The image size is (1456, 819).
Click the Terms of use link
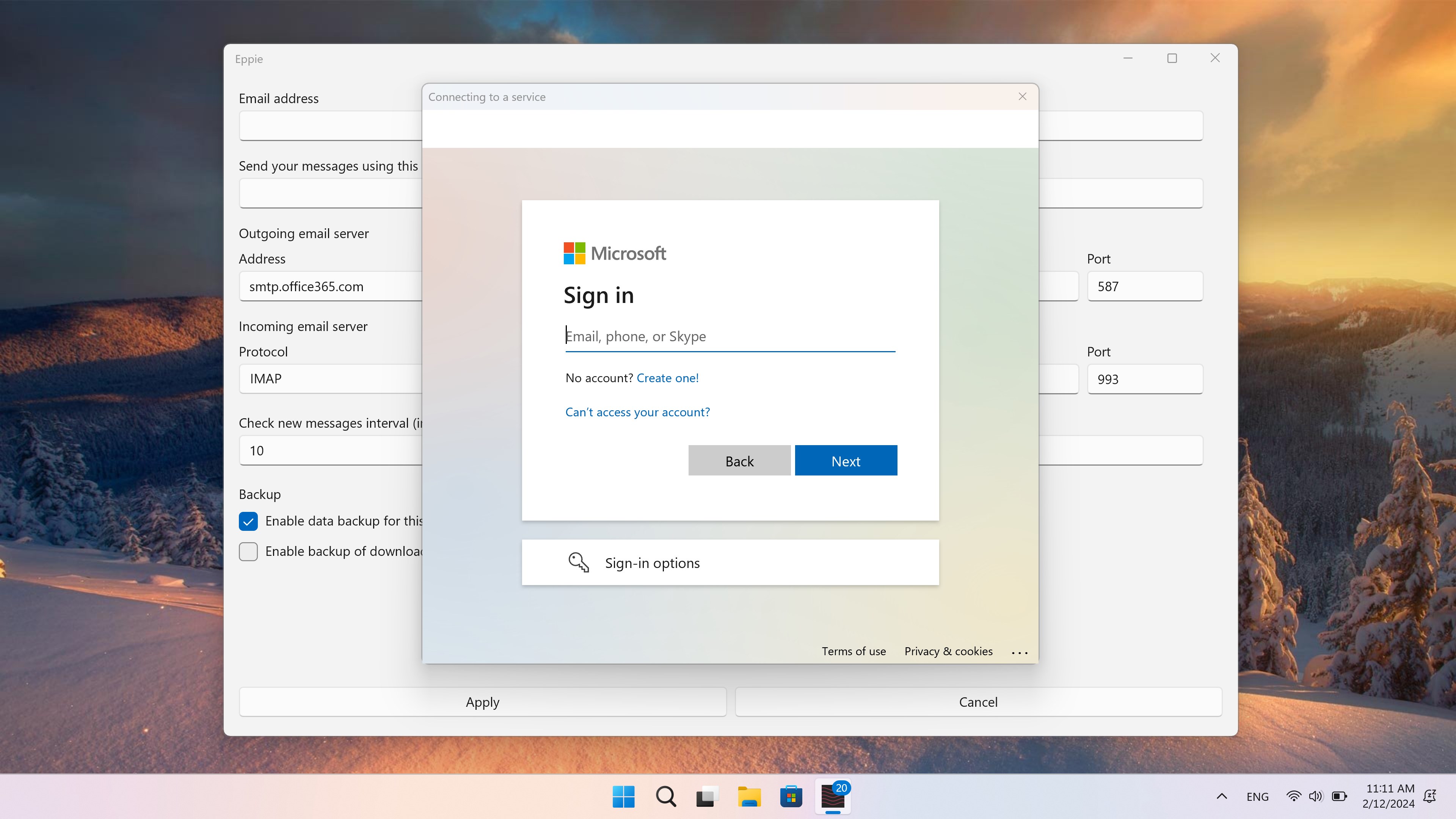coord(854,651)
